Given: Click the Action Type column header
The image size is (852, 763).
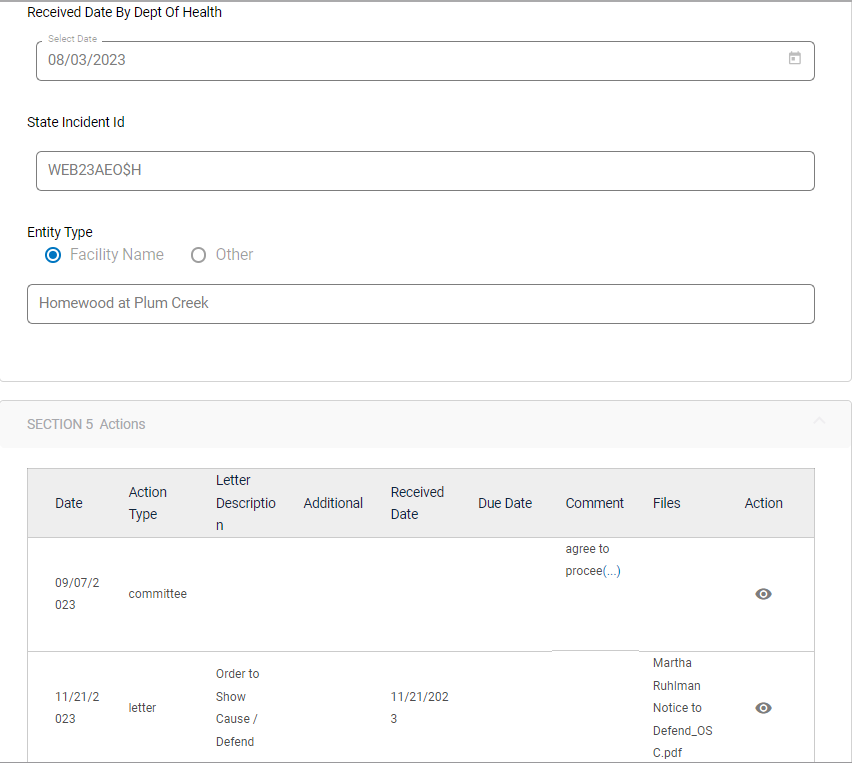Looking at the screenshot, I should point(148,503).
